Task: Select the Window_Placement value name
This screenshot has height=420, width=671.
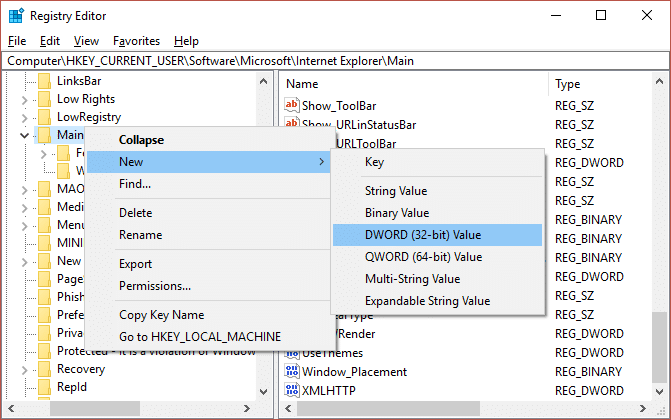Action: 354,372
